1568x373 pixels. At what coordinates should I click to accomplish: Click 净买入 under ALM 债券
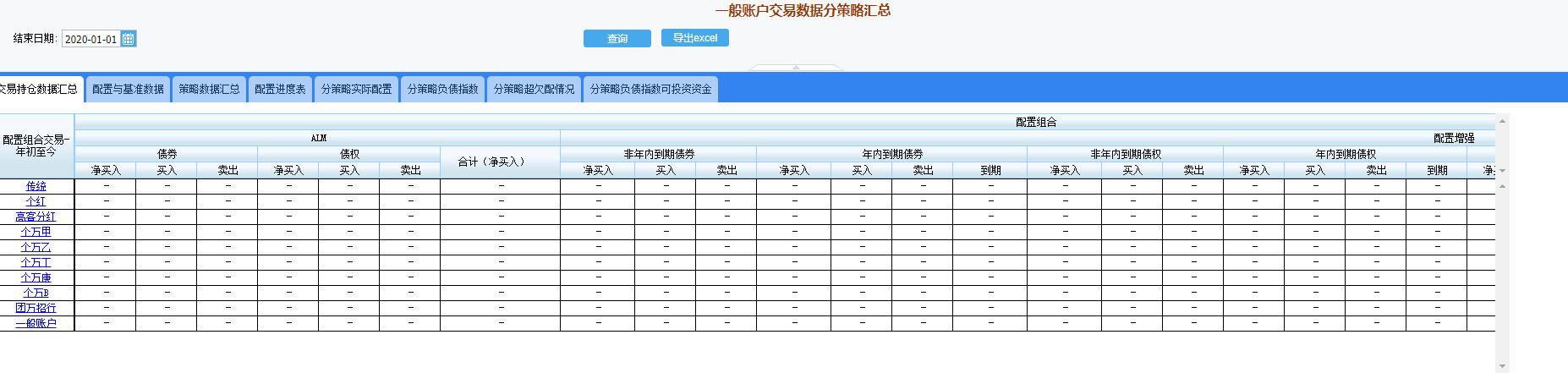click(106, 170)
